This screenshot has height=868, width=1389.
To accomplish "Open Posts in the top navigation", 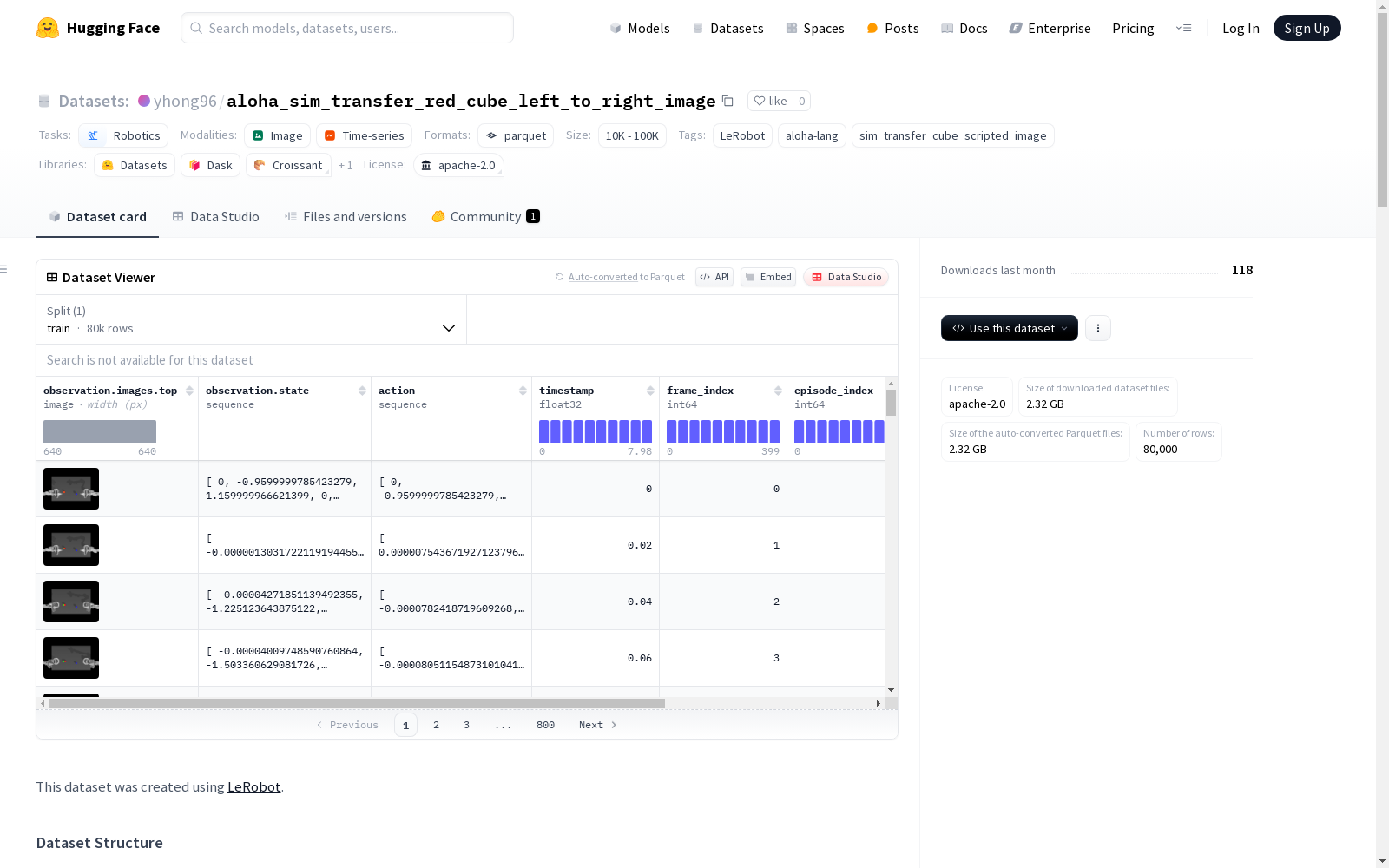I will (x=892, y=28).
